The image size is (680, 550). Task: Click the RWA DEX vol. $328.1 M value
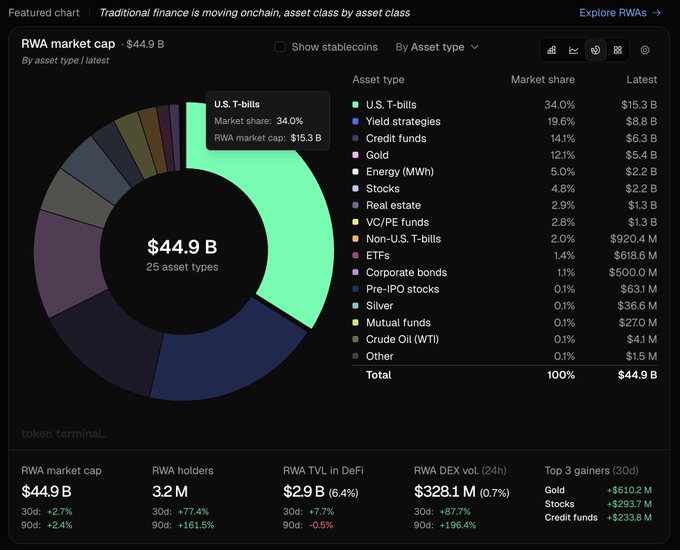point(445,491)
